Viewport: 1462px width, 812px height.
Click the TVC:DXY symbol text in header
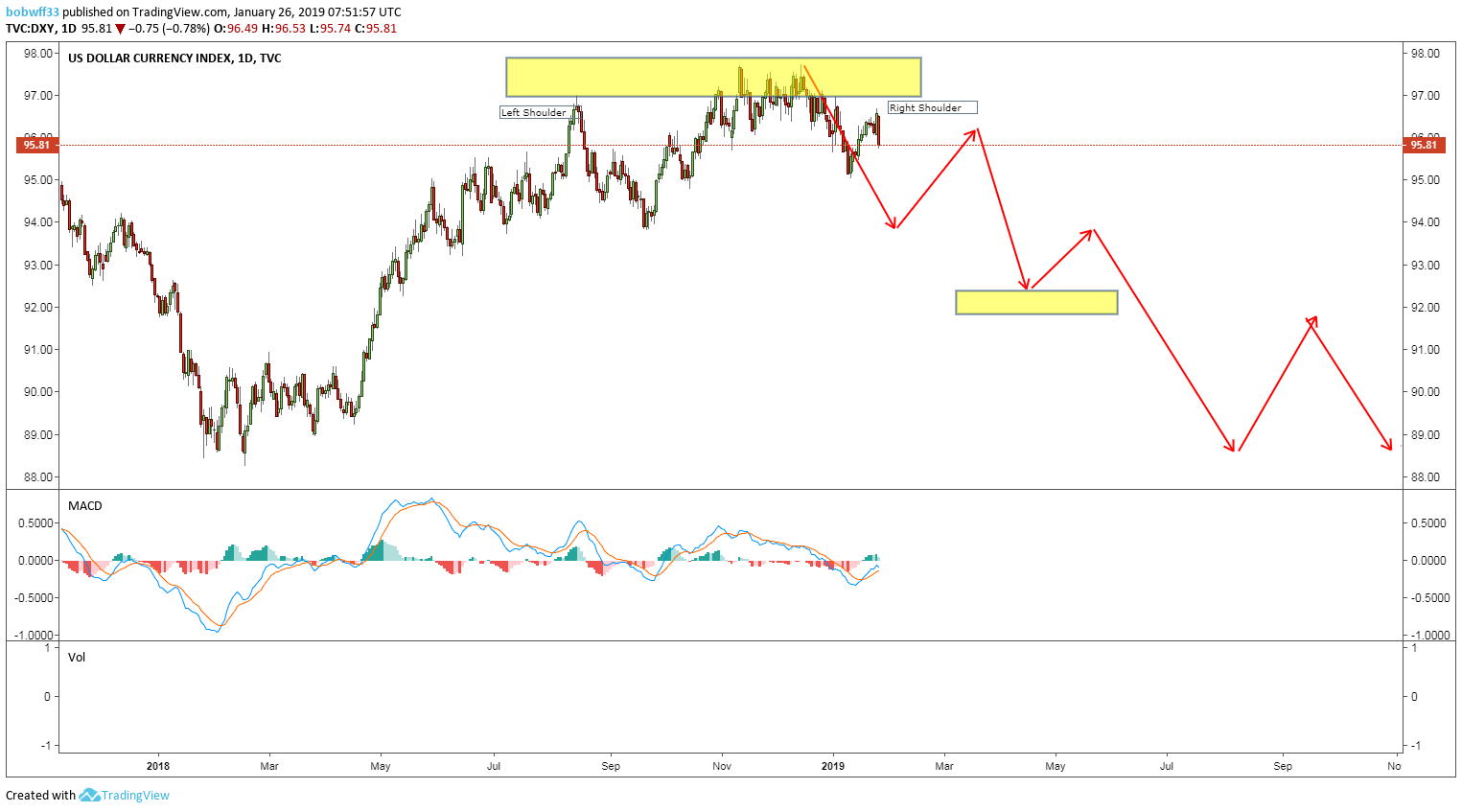pos(31,28)
